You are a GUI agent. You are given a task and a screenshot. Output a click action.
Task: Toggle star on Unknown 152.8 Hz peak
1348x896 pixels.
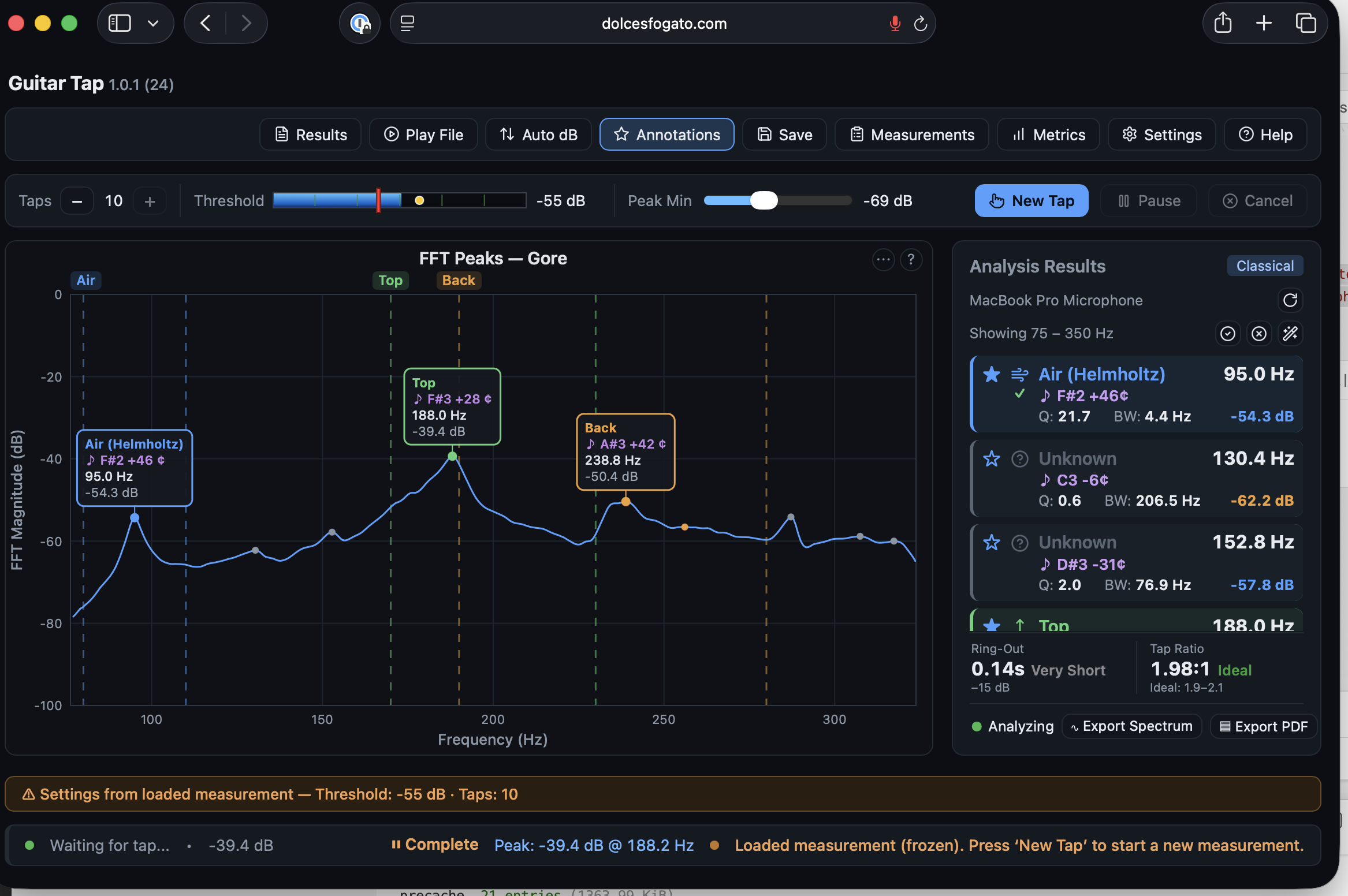(x=992, y=543)
